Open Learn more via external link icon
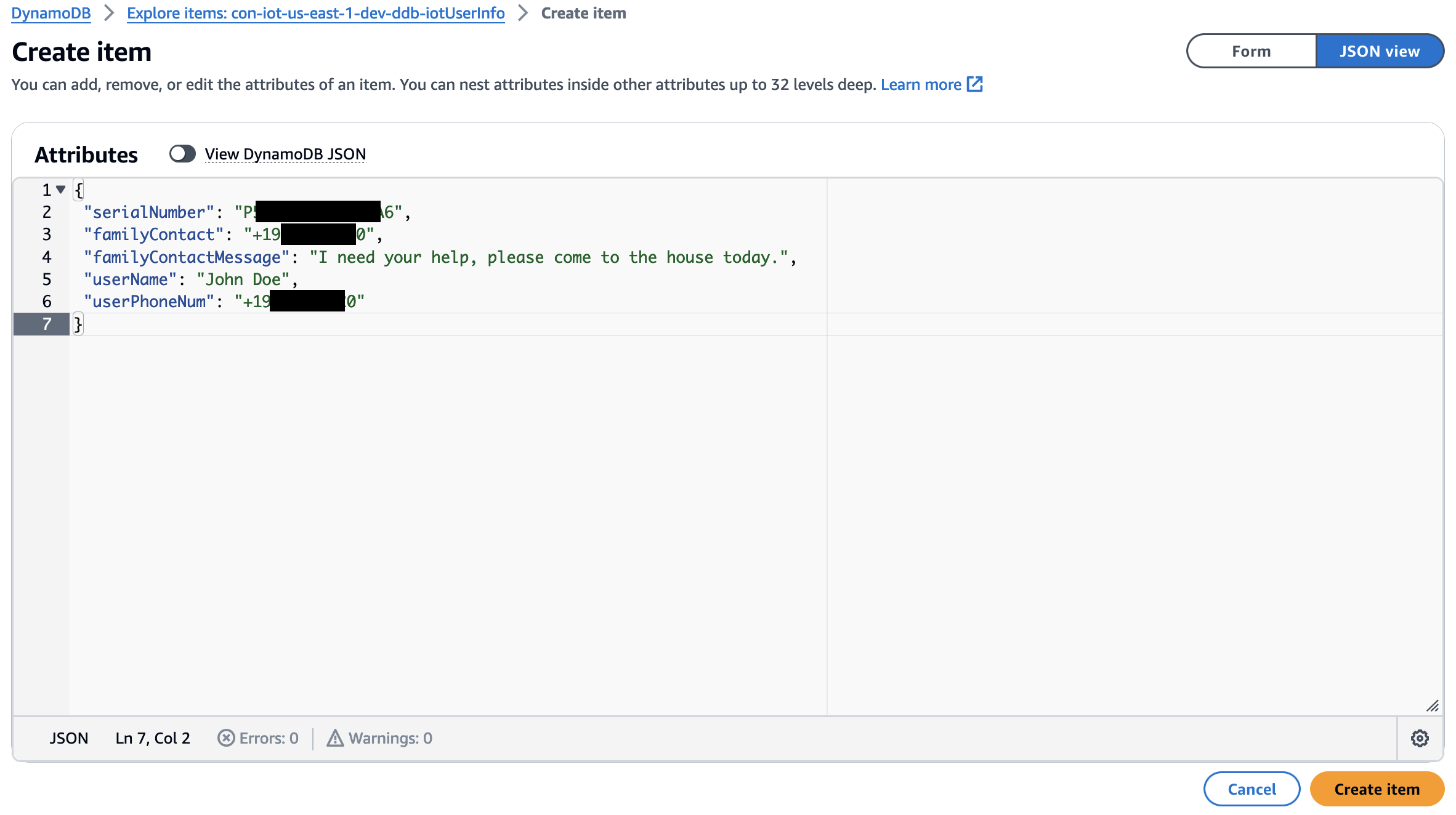1456x815 pixels. pos(975,84)
